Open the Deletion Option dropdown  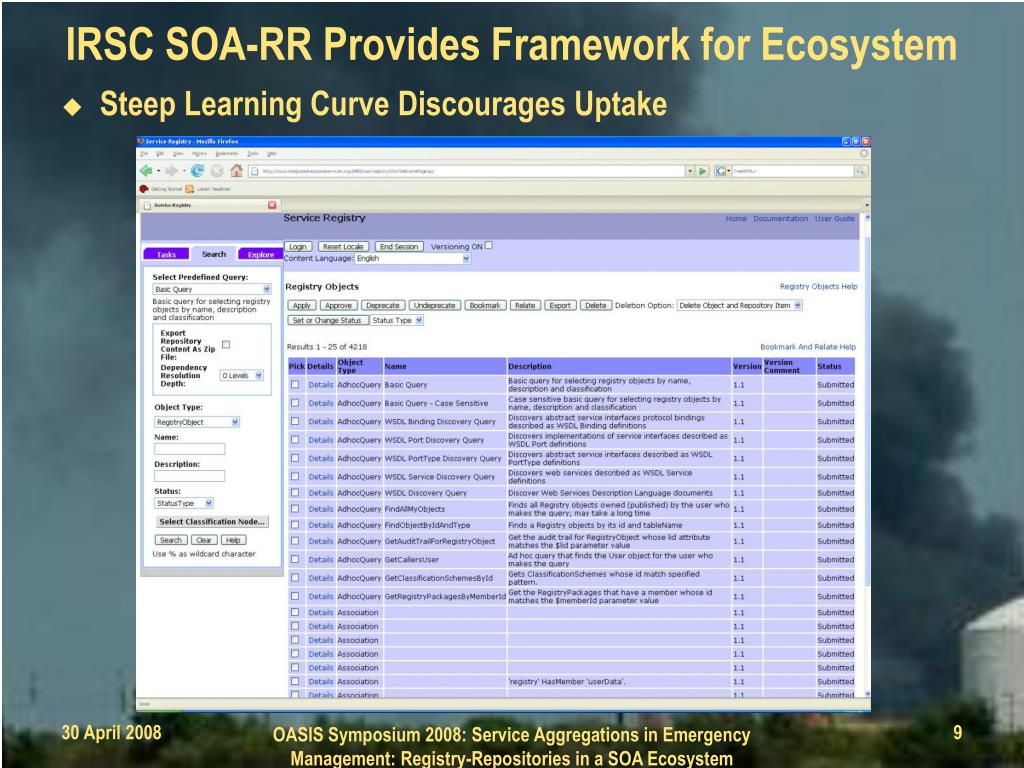click(740, 305)
